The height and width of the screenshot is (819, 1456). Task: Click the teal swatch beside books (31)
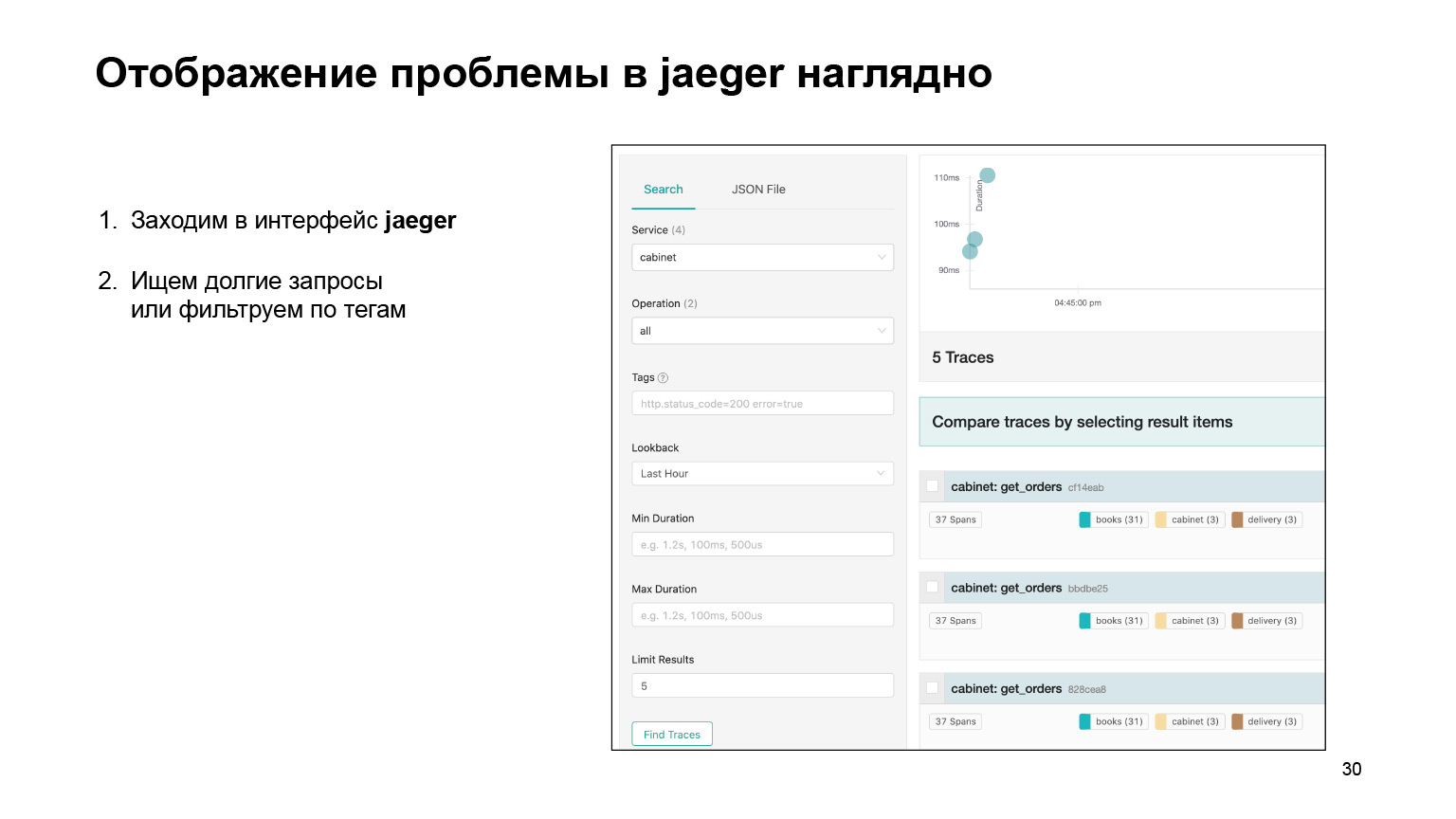tap(1084, 519)
